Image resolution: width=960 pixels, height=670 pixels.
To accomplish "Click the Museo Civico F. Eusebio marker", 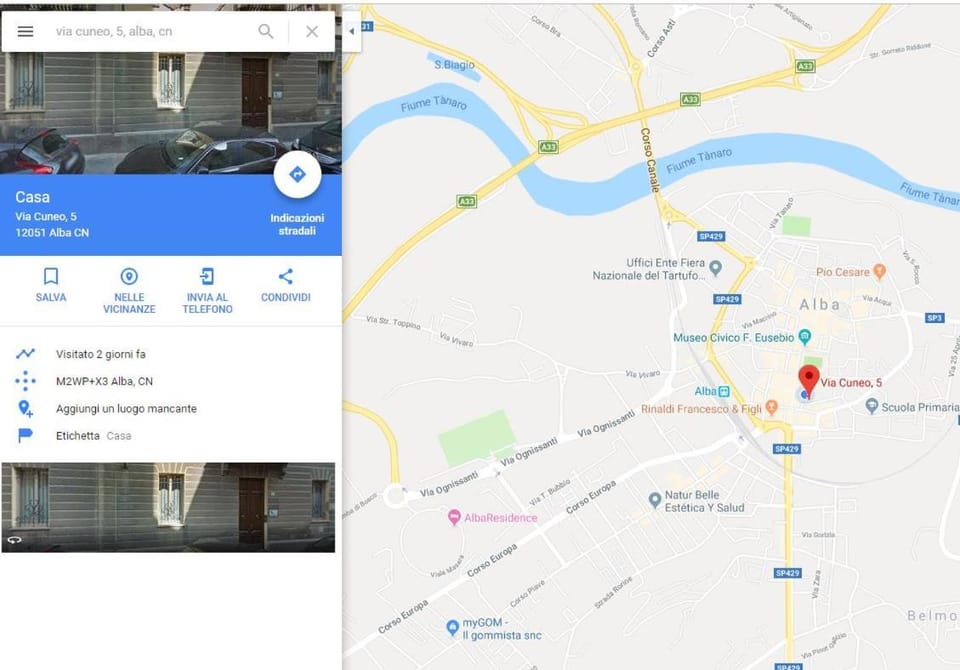I will point(804,337).
